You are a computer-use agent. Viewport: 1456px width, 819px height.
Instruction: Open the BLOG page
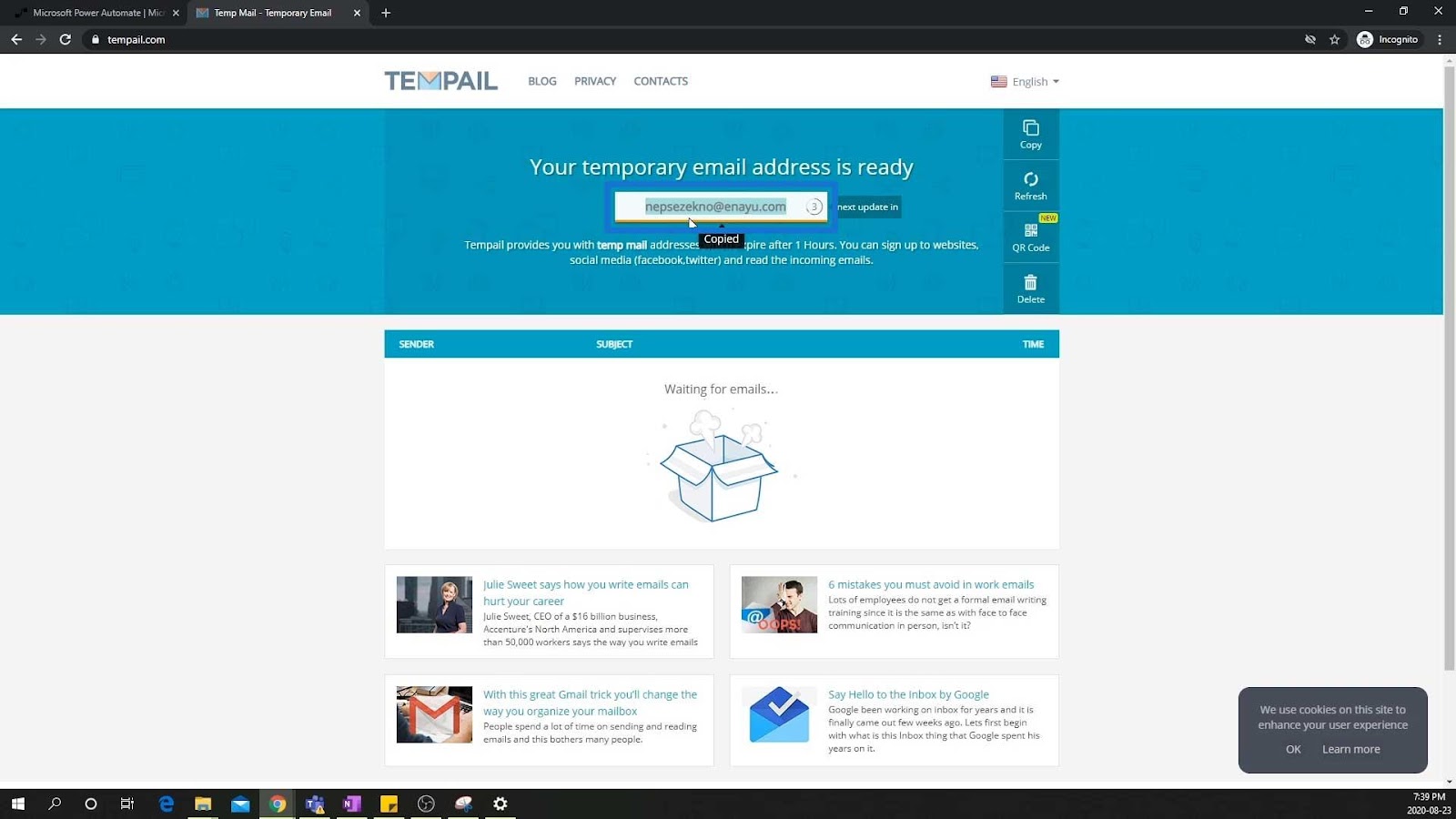[x=542, y=81]
